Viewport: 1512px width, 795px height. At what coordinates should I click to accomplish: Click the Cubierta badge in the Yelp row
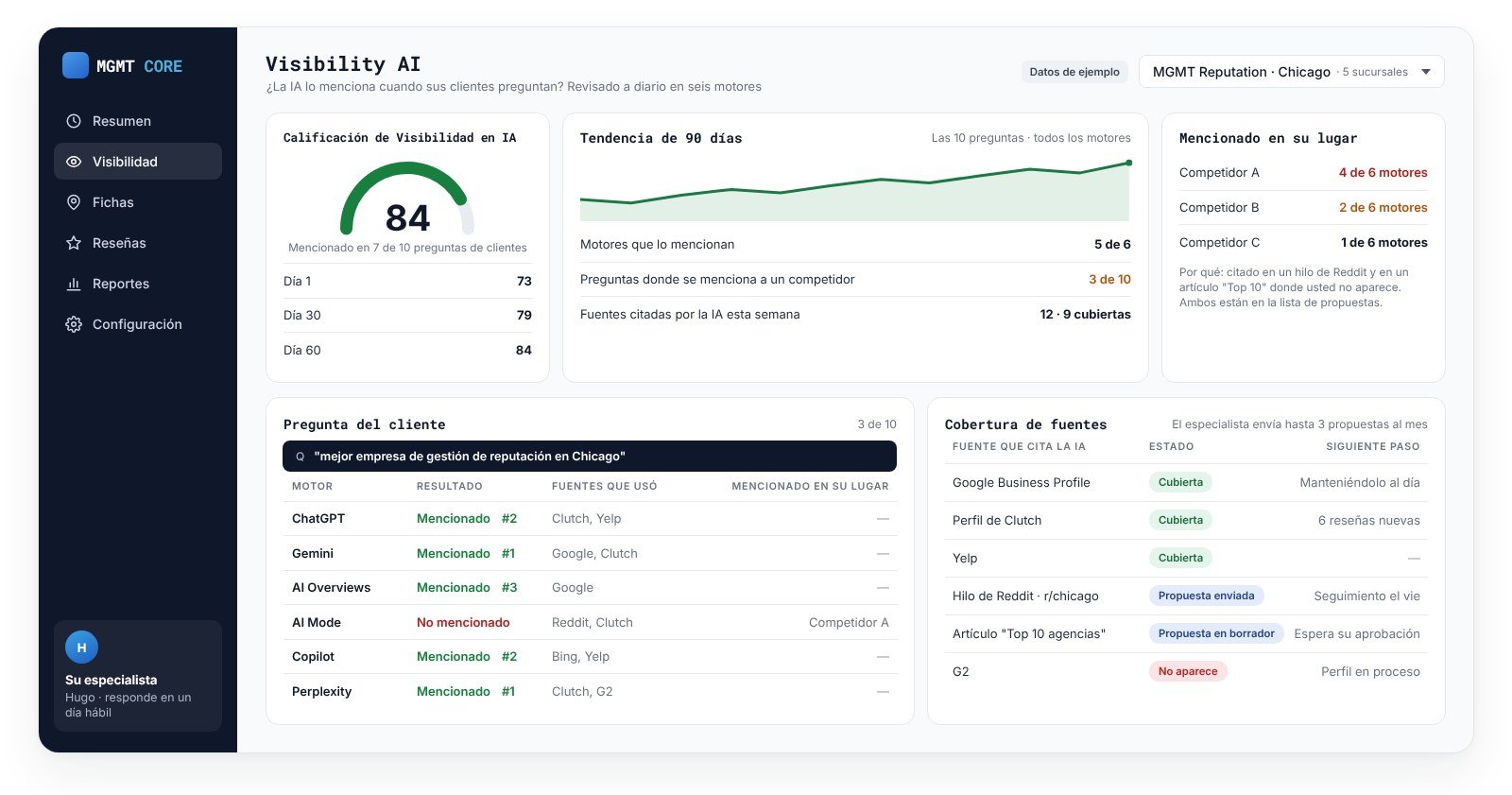(x=1180, y=558)
